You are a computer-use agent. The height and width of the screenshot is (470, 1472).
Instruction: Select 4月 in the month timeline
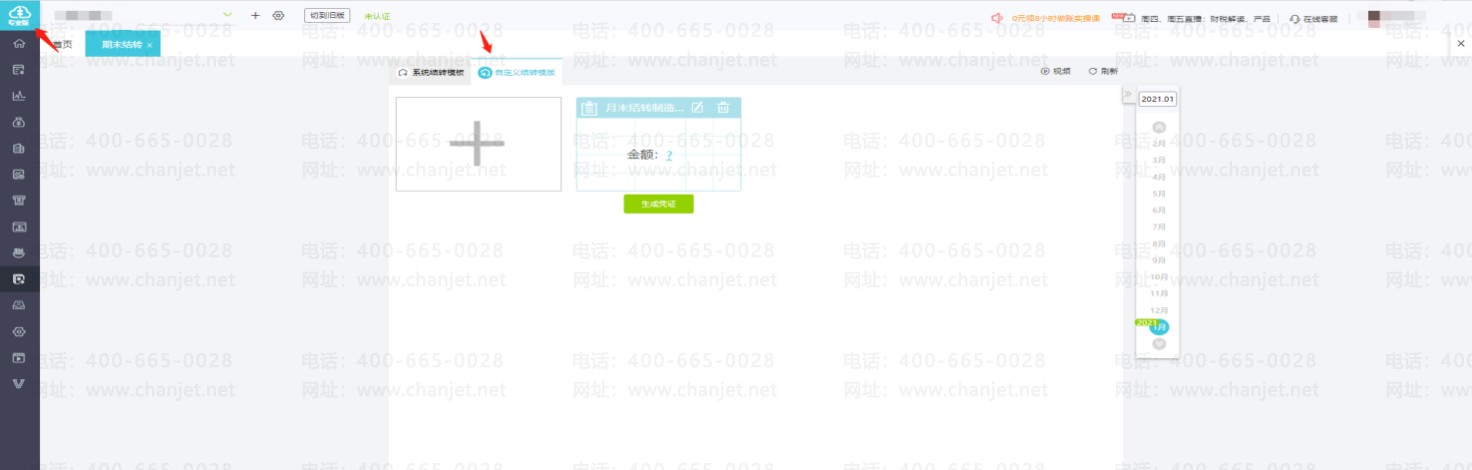[1159, 177]
